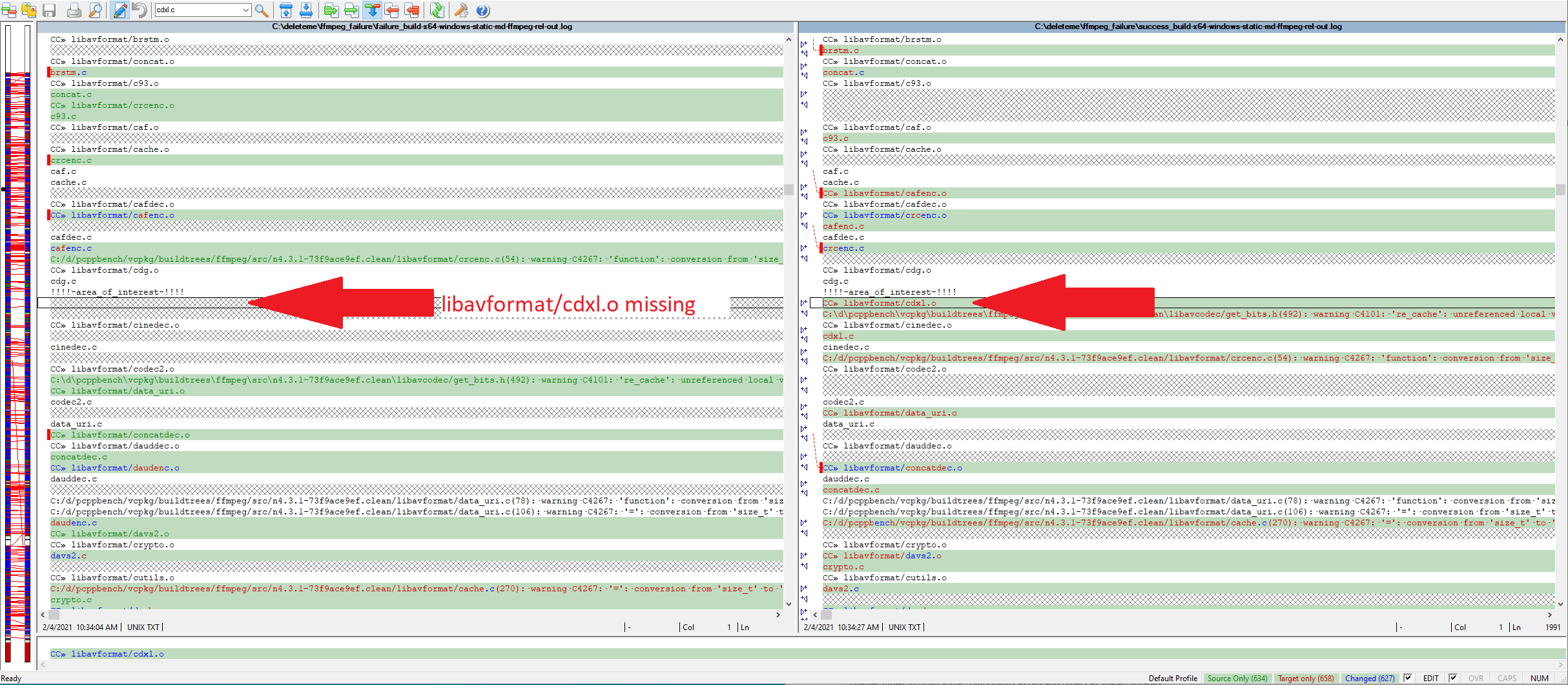Jump to the next difference
The height and width of the screenshot is (685, 1568).
(x=306, y=10)
